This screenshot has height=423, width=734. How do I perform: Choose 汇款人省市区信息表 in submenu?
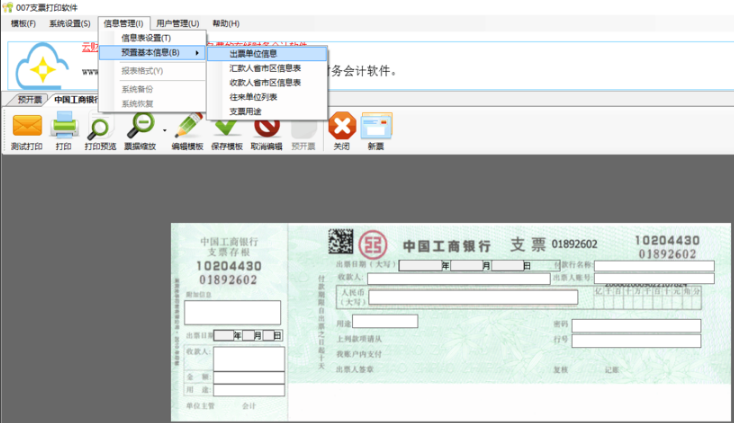pyautogui.click(x=267, y=68)
